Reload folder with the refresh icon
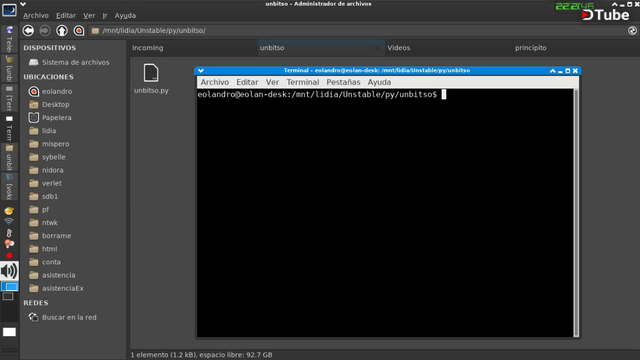 [632, 31]
